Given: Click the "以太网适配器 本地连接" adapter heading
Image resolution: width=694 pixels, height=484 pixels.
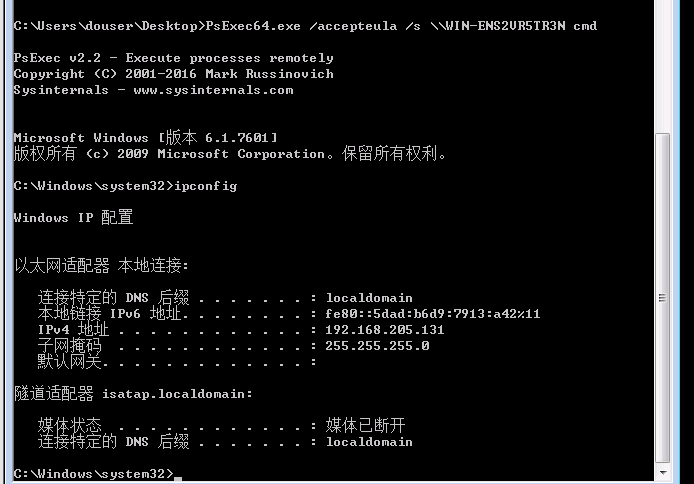Looking at the screenshot, I should click(102, 265).
